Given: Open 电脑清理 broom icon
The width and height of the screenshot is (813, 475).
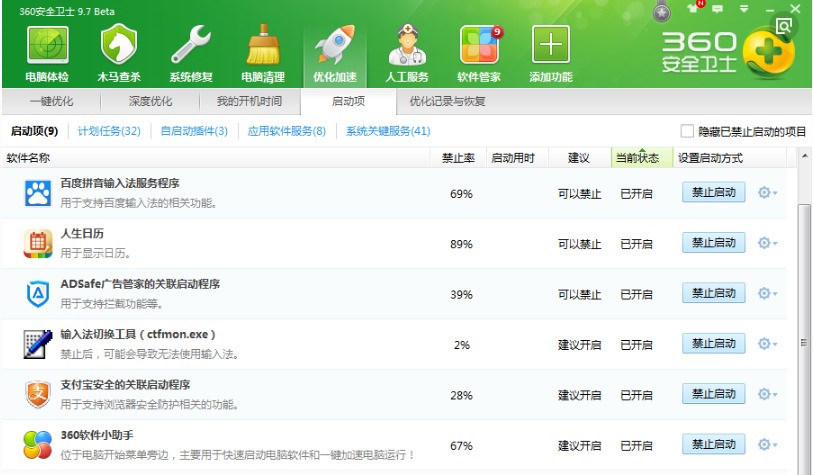Looking at the screenshot, I should pyautogui.click(x=263, y=45).
